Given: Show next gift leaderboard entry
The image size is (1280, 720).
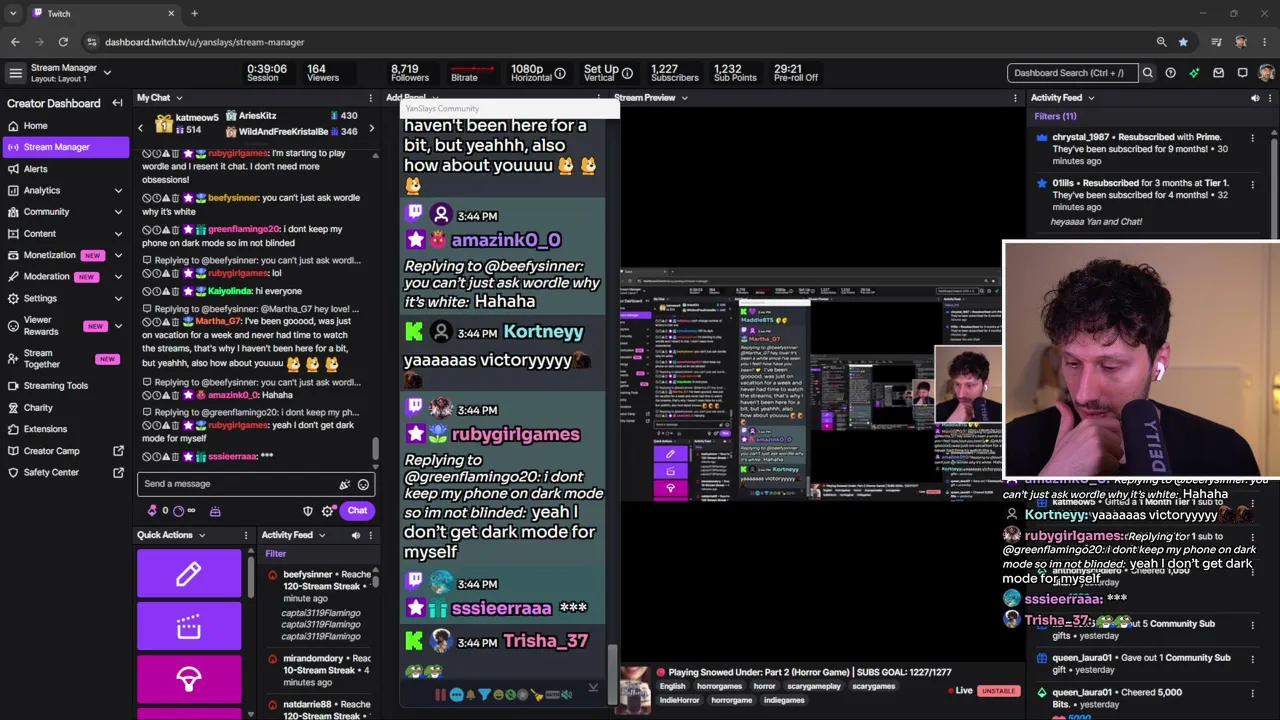Looking at the screenshot, I should 371,129.
